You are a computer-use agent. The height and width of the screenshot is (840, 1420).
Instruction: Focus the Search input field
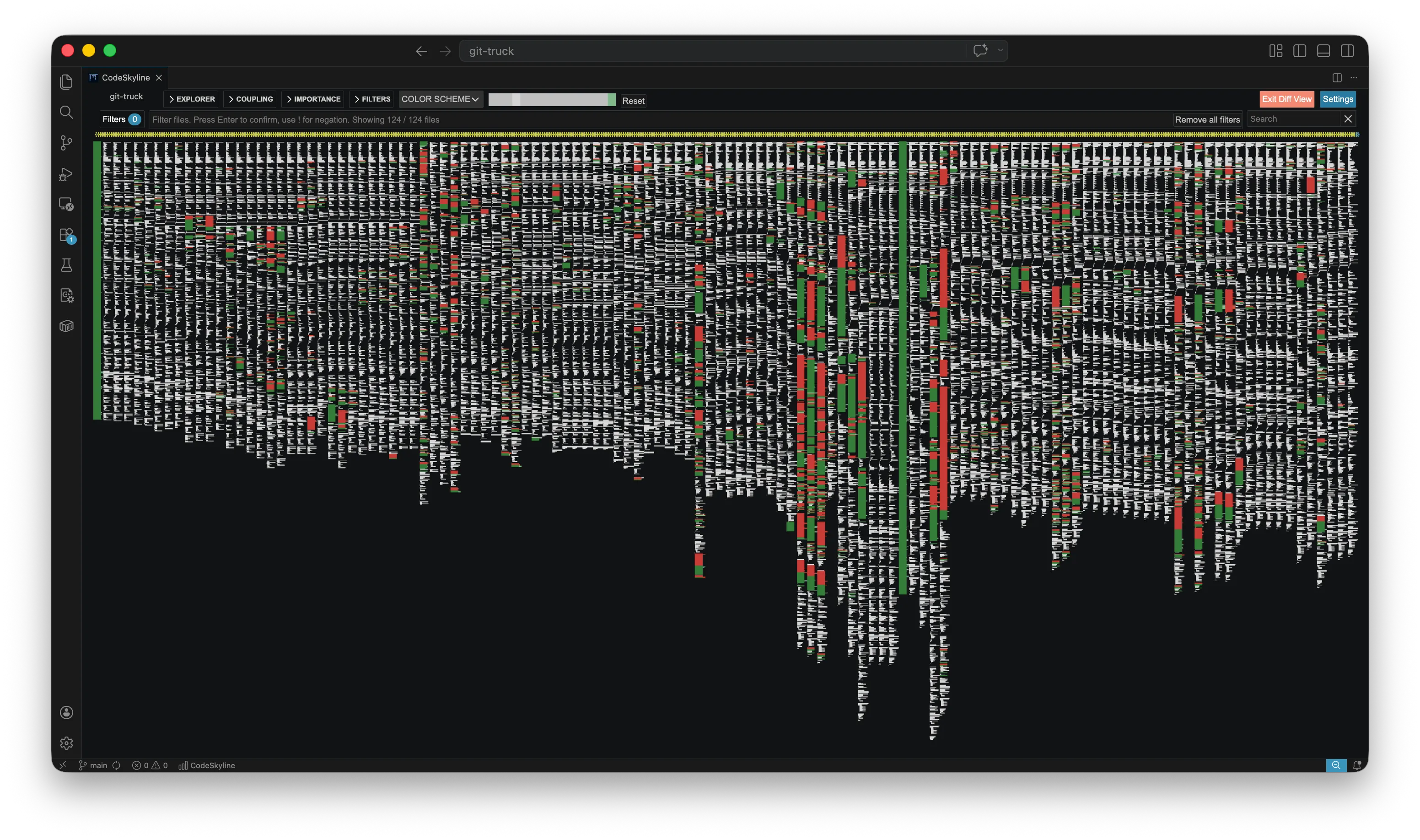point(1294,119)
